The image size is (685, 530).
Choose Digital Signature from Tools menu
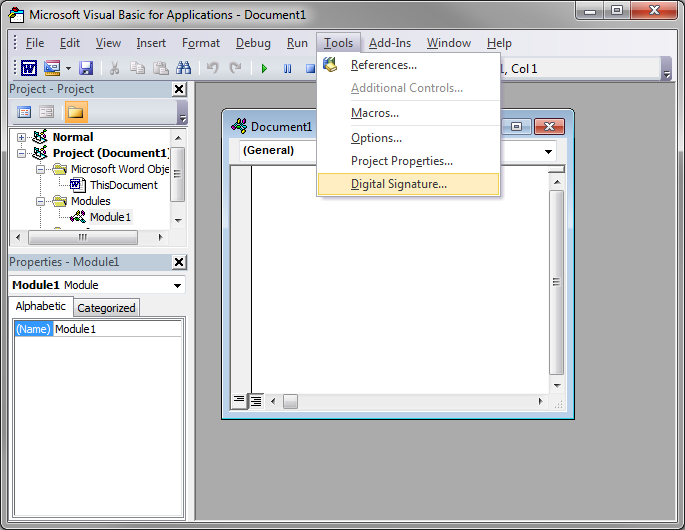coord(398,184)
